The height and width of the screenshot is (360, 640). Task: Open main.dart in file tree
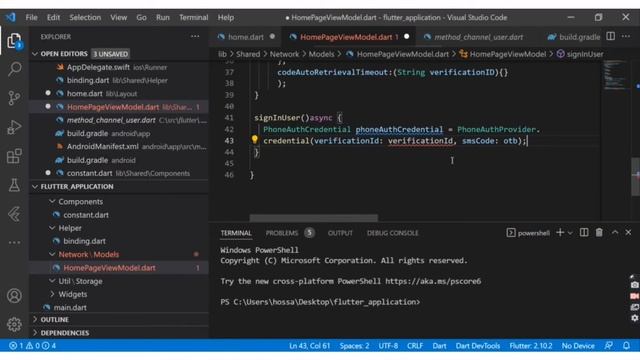click(x=70, y=307)
